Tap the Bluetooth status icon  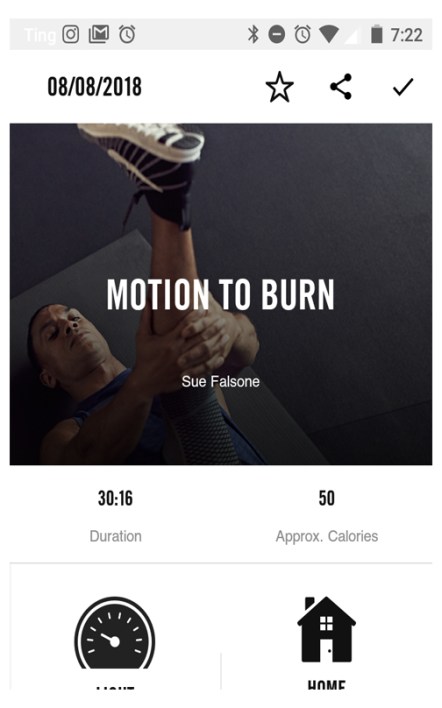coord(253,34)
